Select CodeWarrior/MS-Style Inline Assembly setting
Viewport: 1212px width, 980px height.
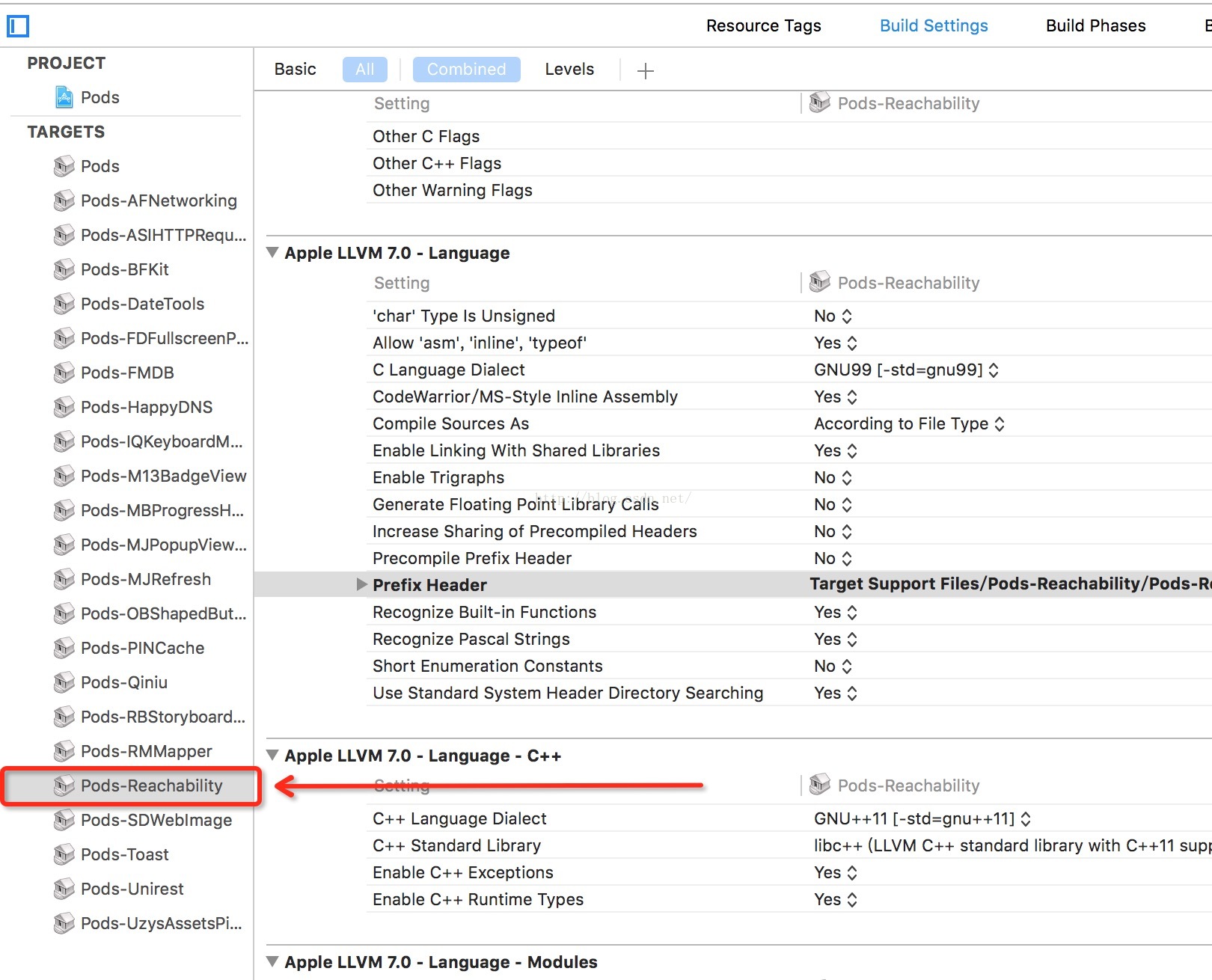click(x=525, y=396)
